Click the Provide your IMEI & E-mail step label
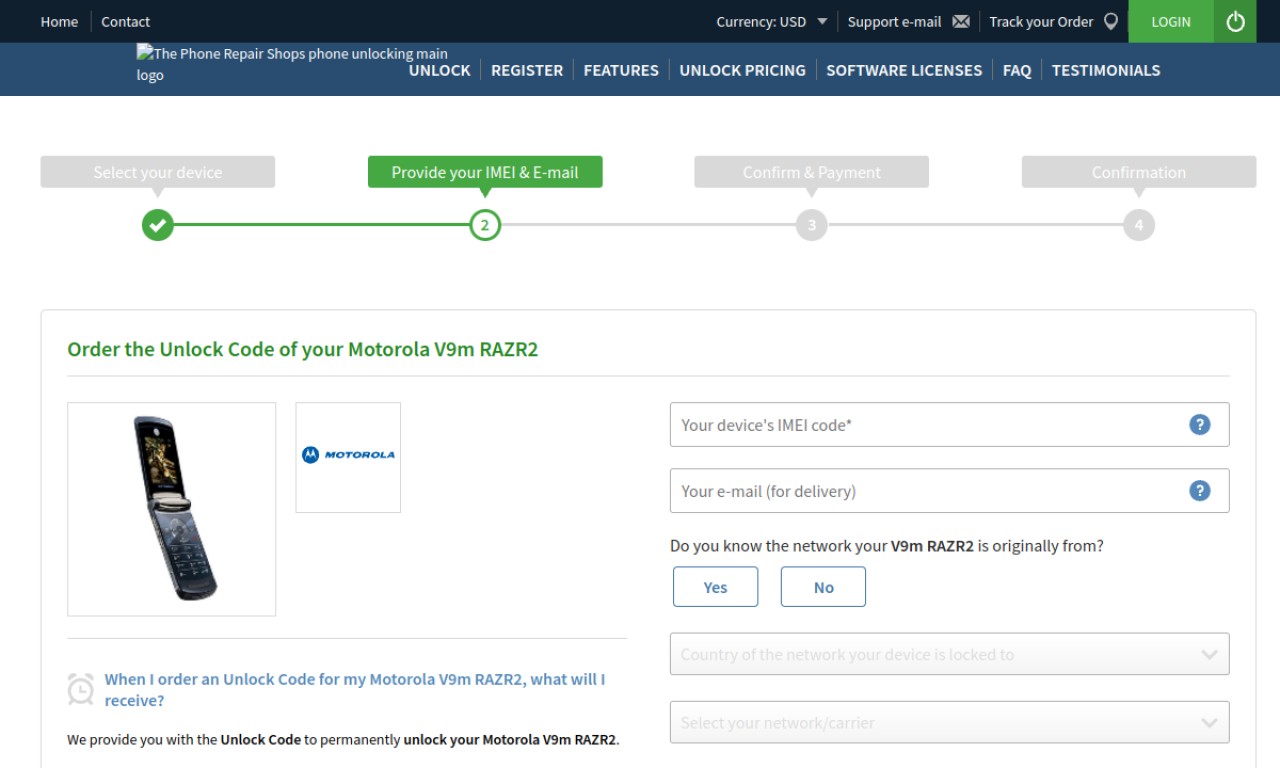Image resolution: width=1280 pixels, height=768 pixels. (485, 172)
